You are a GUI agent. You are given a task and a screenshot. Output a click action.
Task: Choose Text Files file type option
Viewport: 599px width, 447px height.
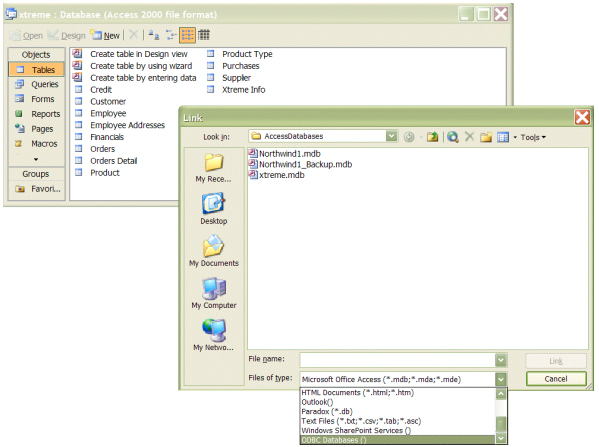(x=398, y=421)
